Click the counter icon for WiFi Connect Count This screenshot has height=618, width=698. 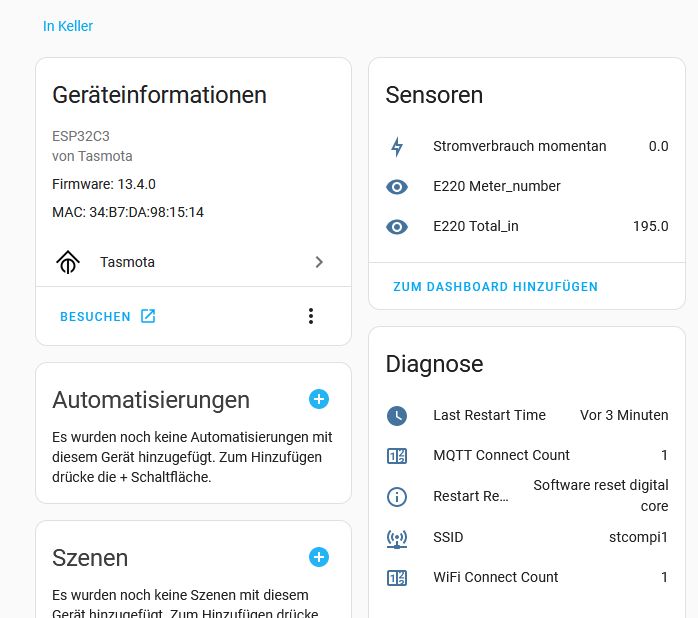click(x=397, y=578)
